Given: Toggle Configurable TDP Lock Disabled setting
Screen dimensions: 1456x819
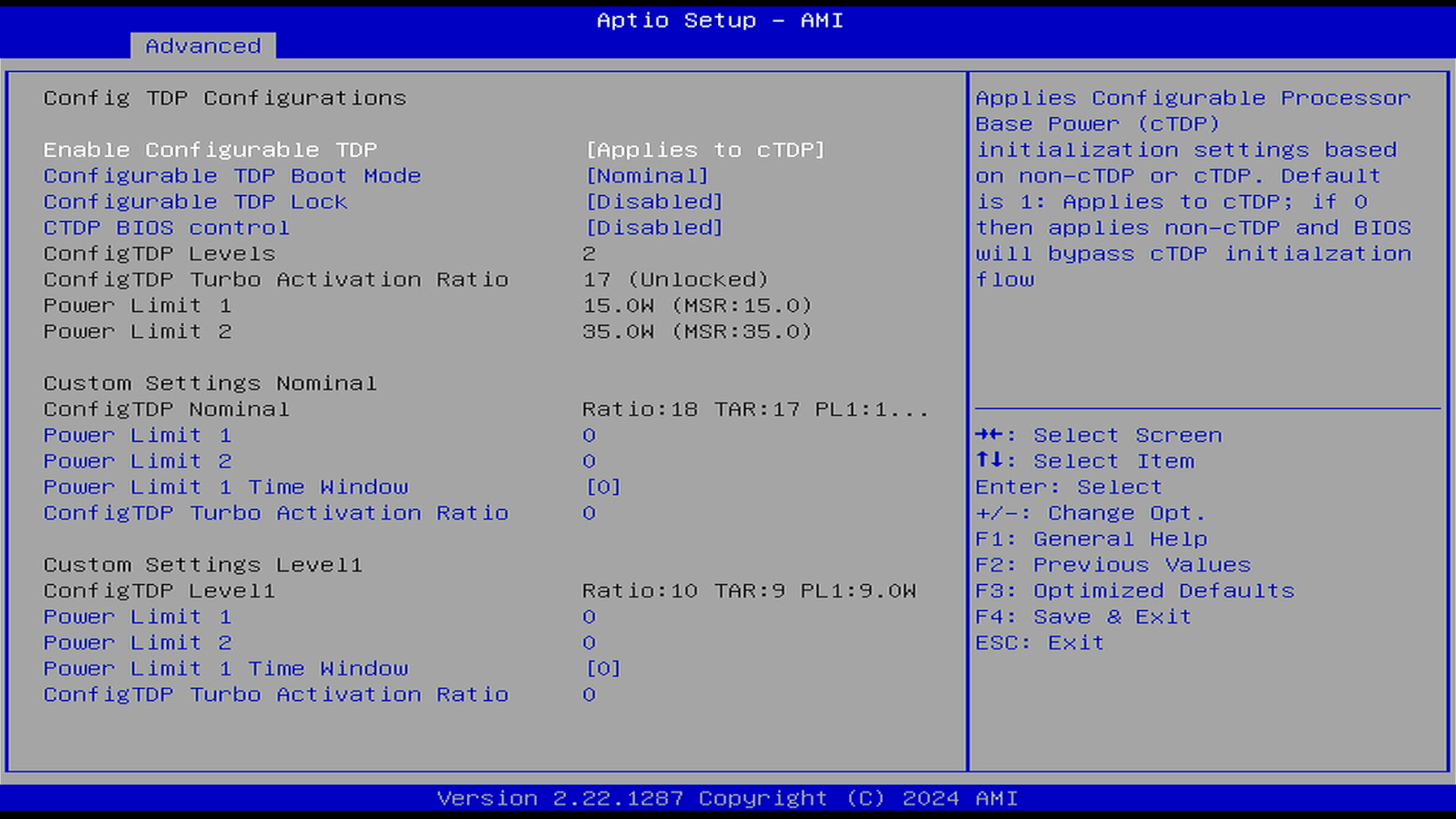Looking at the screenshot, I should pyautogui.click(x=654, y=202).
